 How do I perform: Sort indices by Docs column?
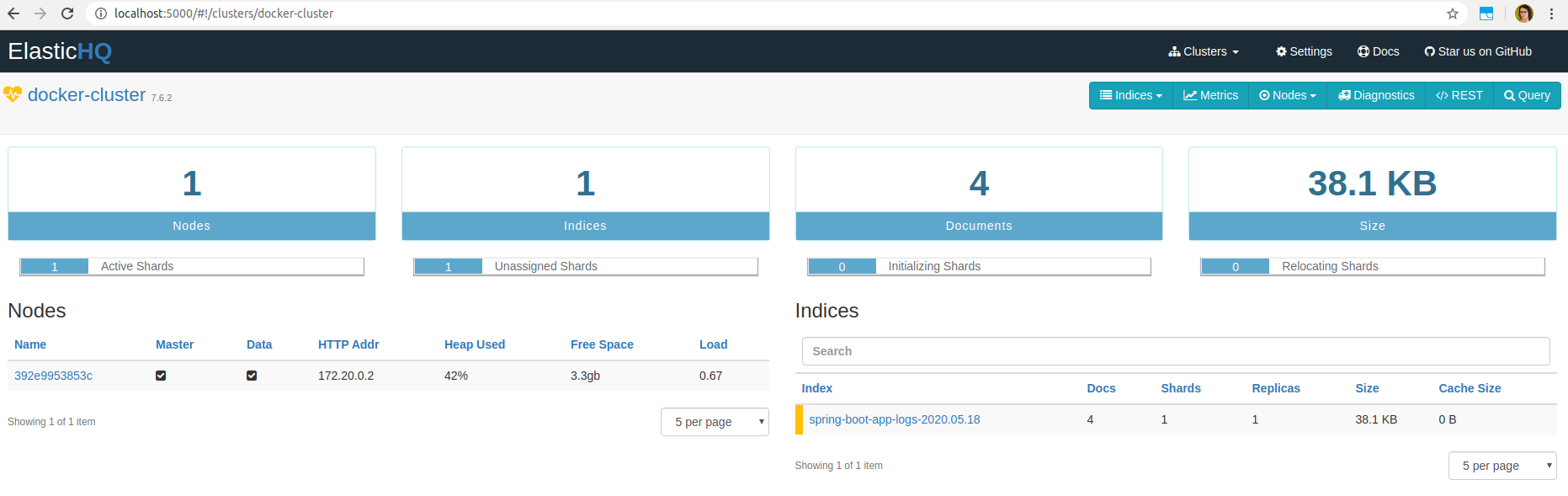click(x=1101, y=388)
